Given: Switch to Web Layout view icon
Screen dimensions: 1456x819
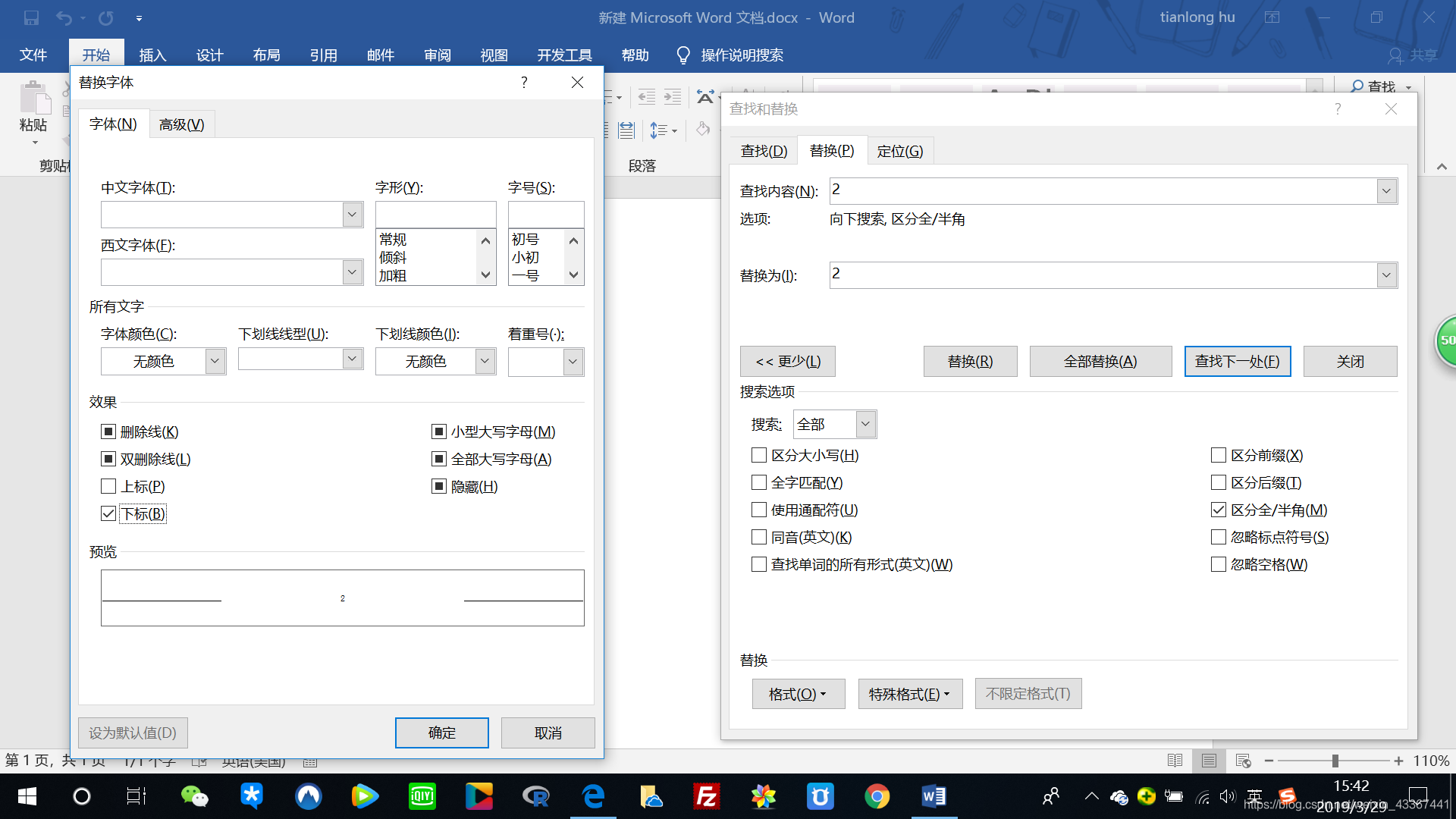Looking at the screenshot, I should (1243, 760).
